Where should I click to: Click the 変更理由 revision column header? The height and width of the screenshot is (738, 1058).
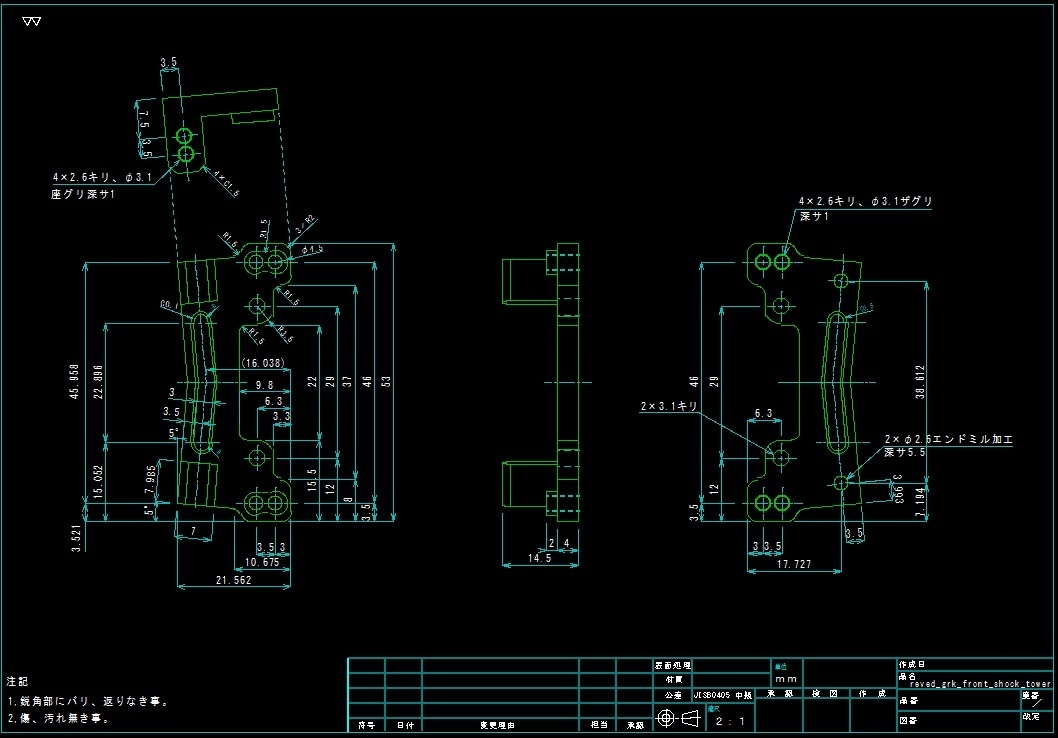coord(498,725)
